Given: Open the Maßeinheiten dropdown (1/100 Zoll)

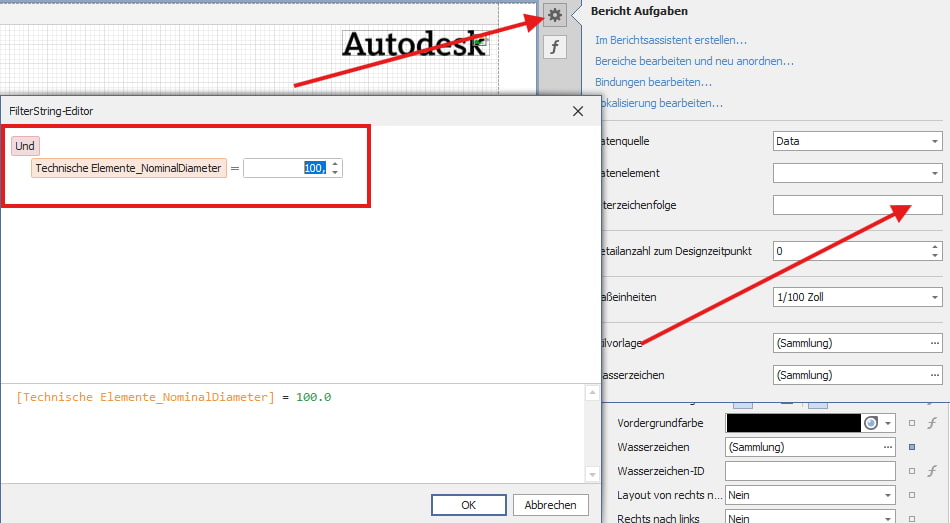Looking at the screenshot, I should (857, 297).
